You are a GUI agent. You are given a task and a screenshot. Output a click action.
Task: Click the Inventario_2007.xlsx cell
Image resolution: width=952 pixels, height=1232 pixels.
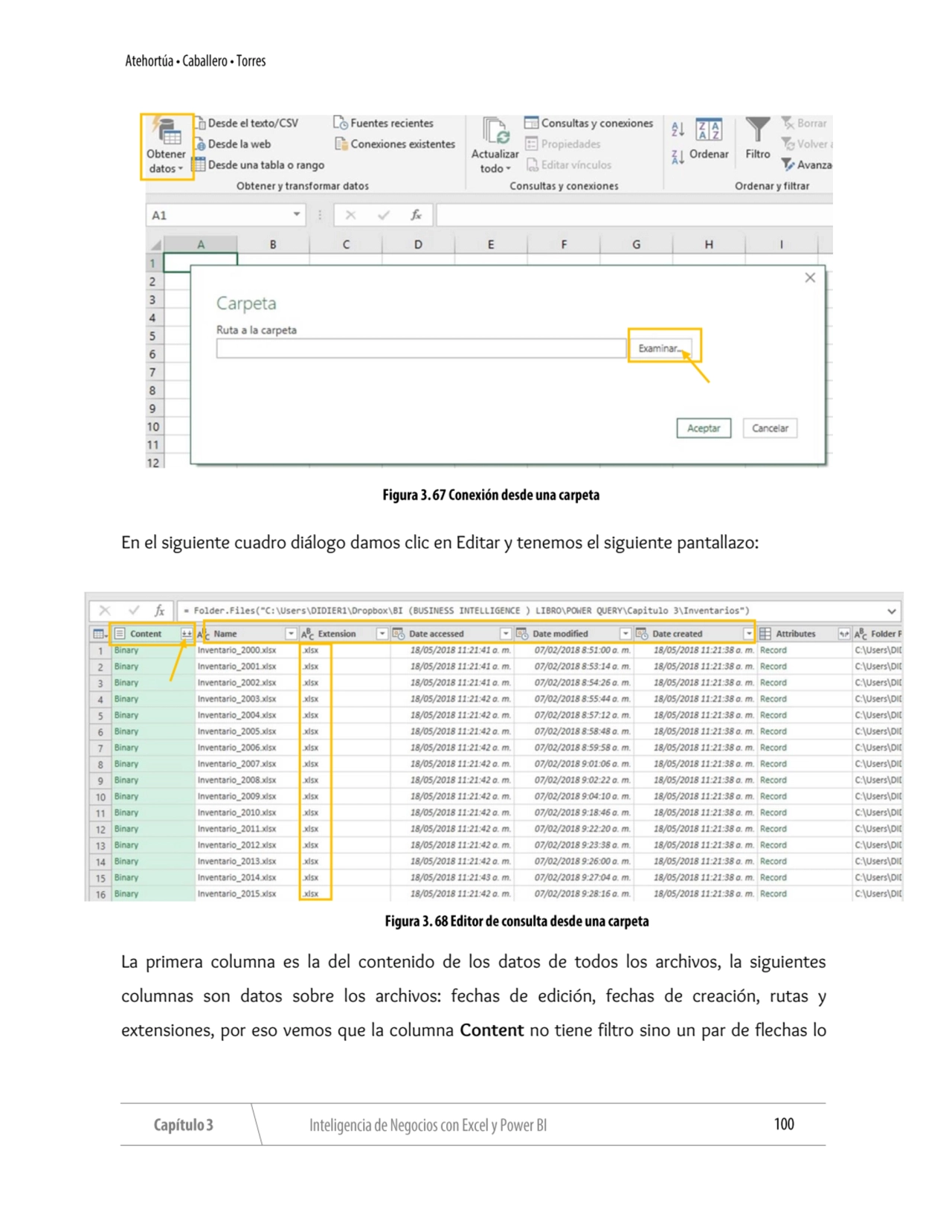(237, 764)
